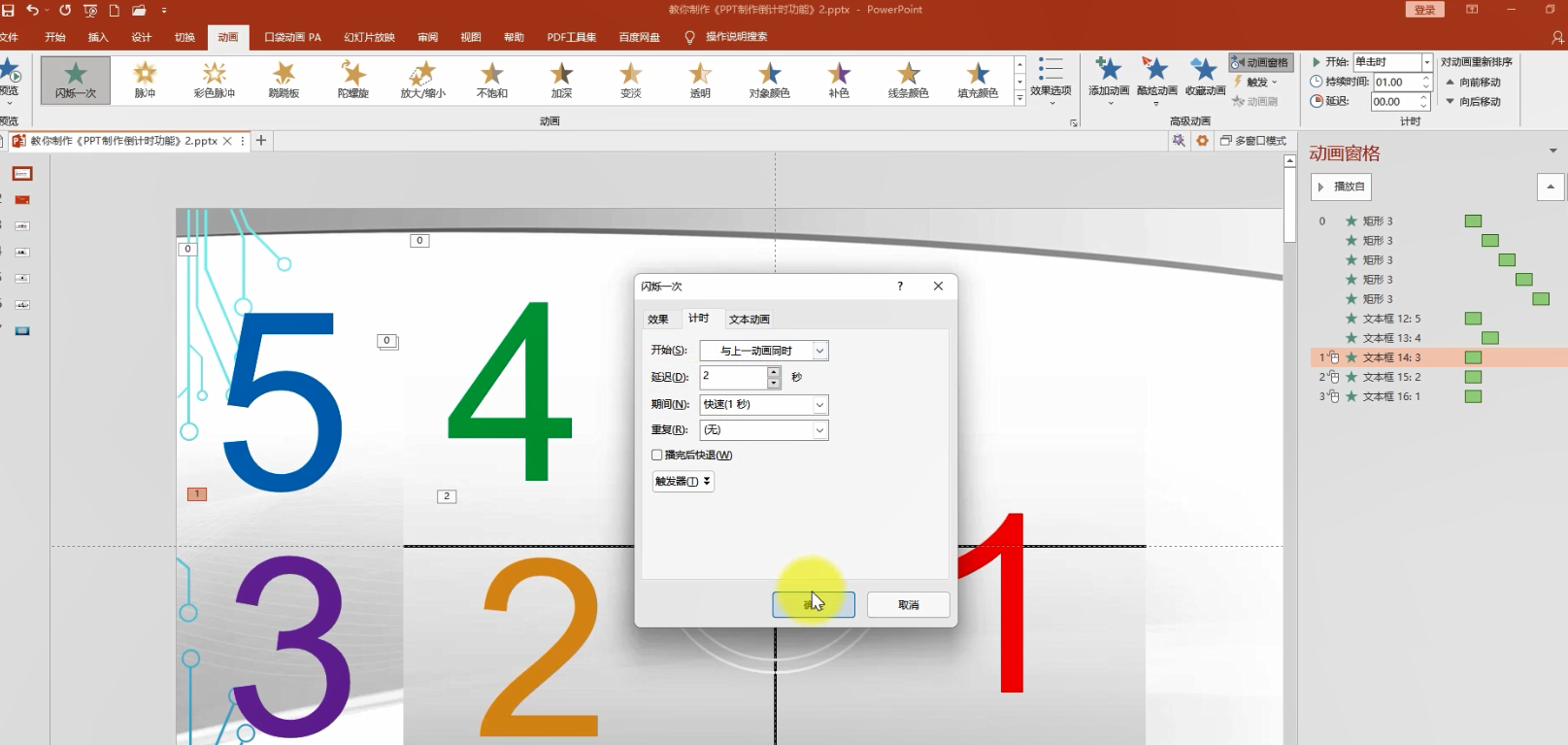The height and width of the screenshot is (745, 1568).
Task: Click the 延迟(D) delay input field
Action: (733, 377)
